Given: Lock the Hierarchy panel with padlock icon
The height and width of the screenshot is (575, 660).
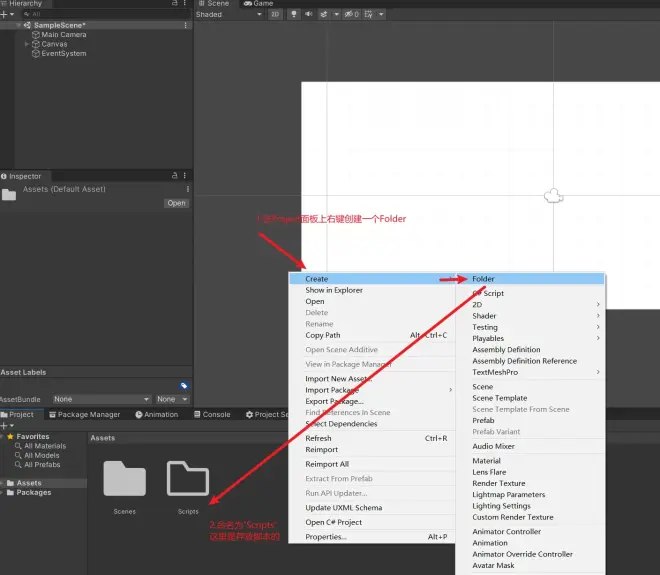Looking at the screenshot, I should 175,3.
